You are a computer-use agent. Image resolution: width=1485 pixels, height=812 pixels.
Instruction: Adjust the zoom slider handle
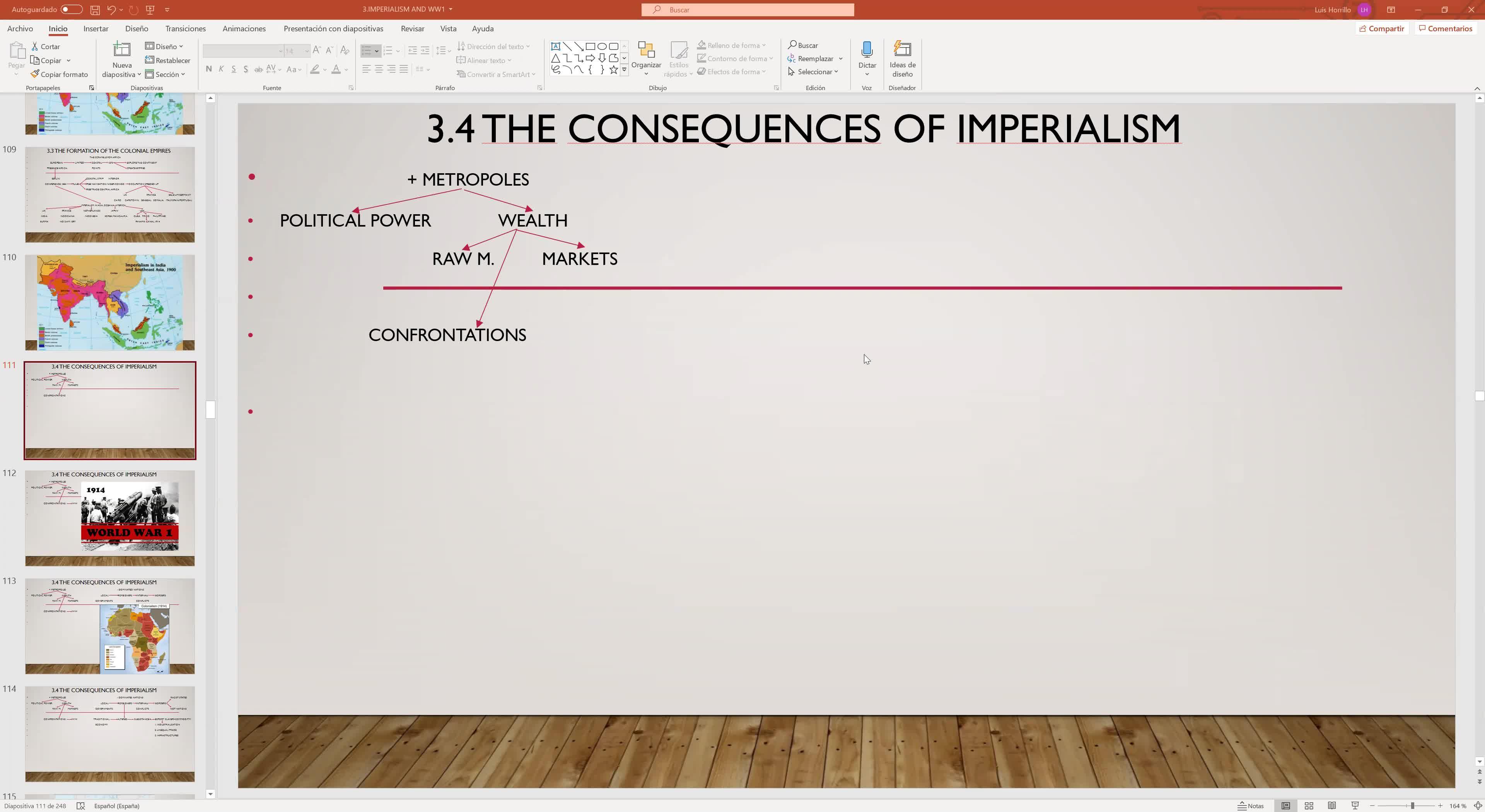tap(1412, 806)
